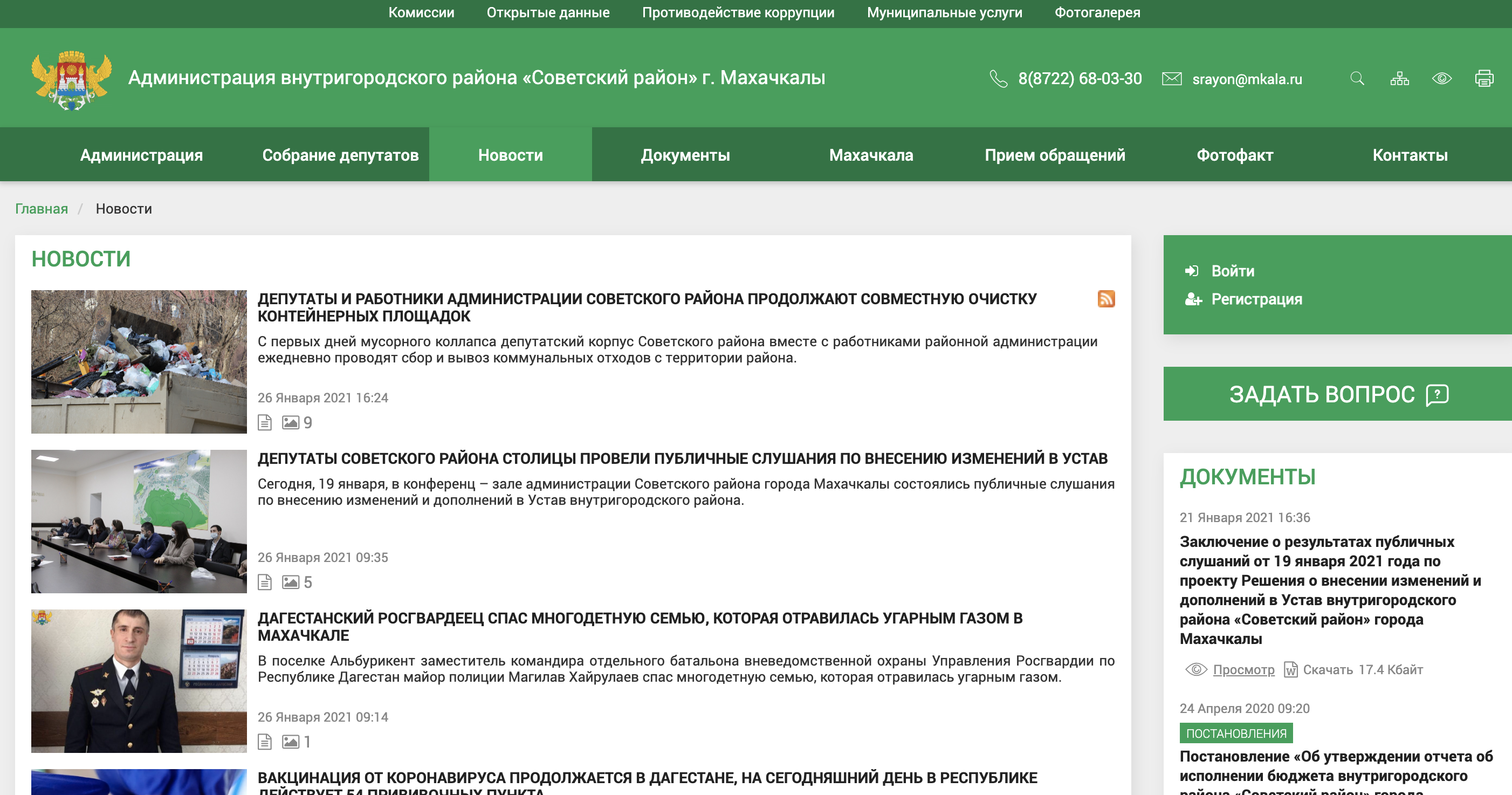This screenshot has height=795, width=1512.
Task: Click Регистрация link
Action: pyautogui.click(x=1256, y=299)
